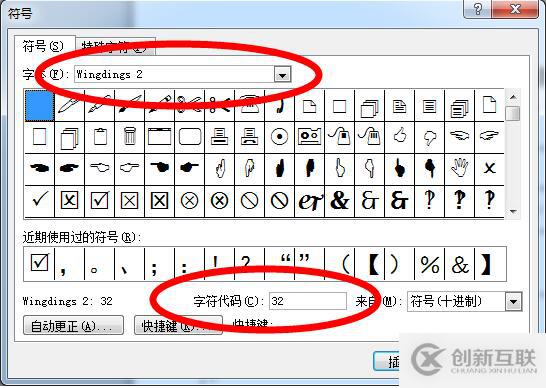Close the 符号 dialog
The width and height of the screenshot is (546, 388).
tap(515, 9)
